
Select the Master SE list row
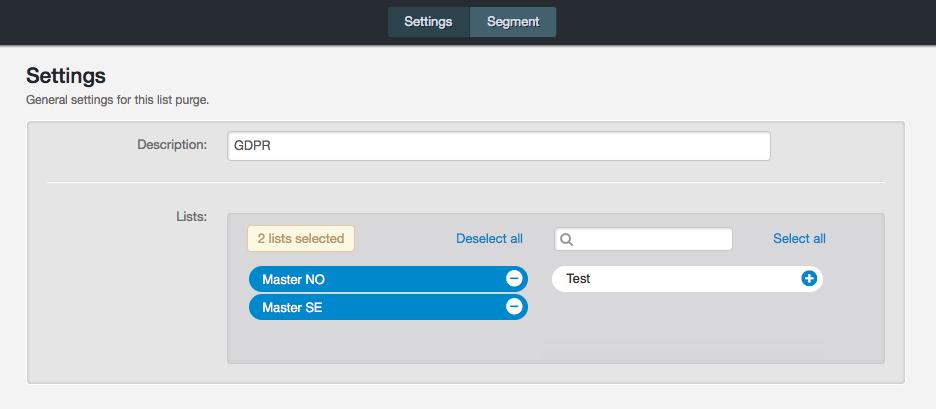[370, 307]
